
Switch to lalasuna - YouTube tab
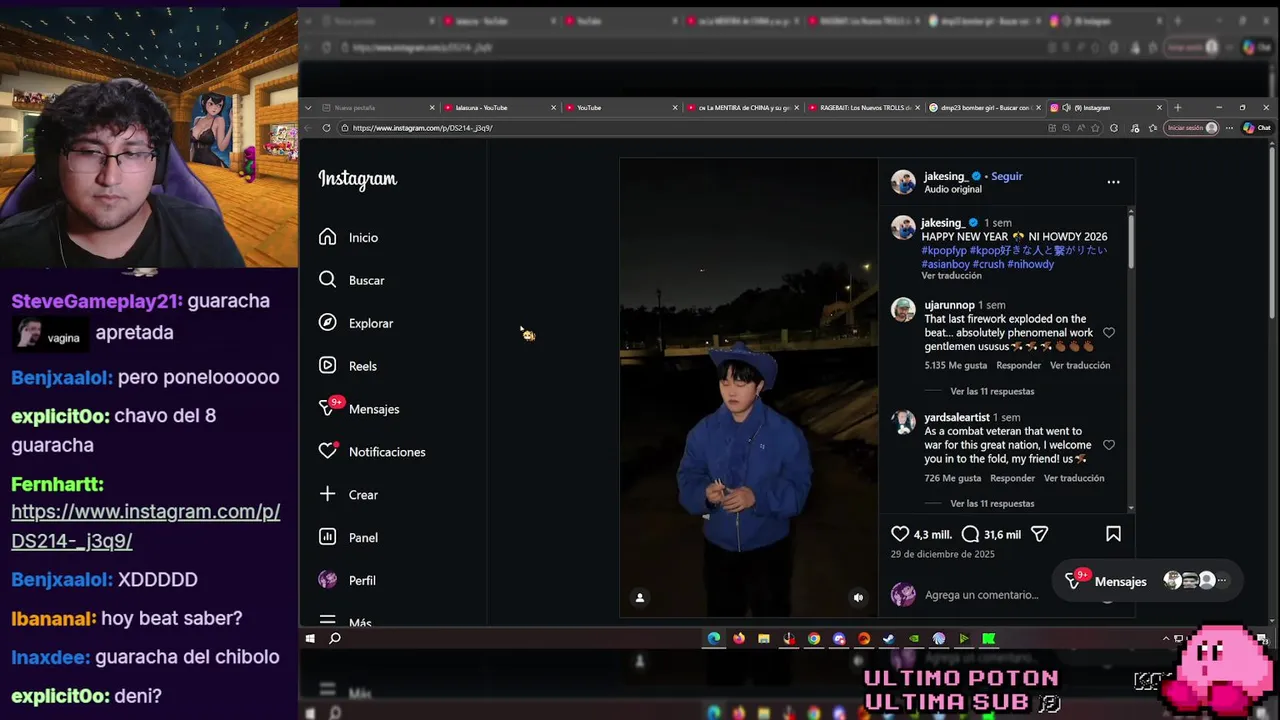[499, 107]
